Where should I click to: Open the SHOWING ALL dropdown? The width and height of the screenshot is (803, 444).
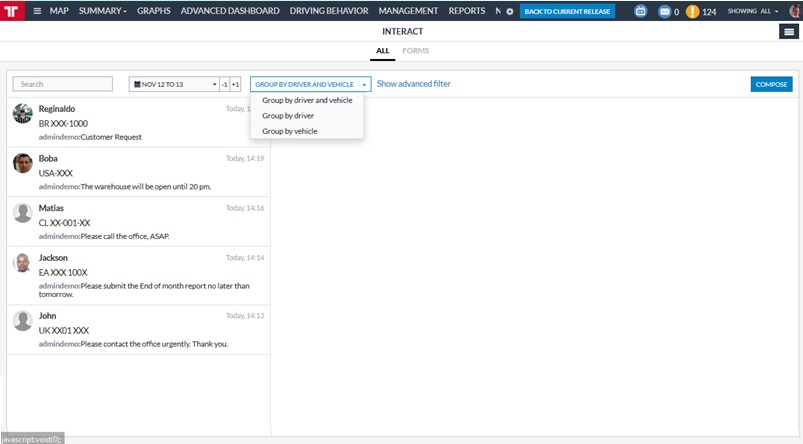point(753,11)
